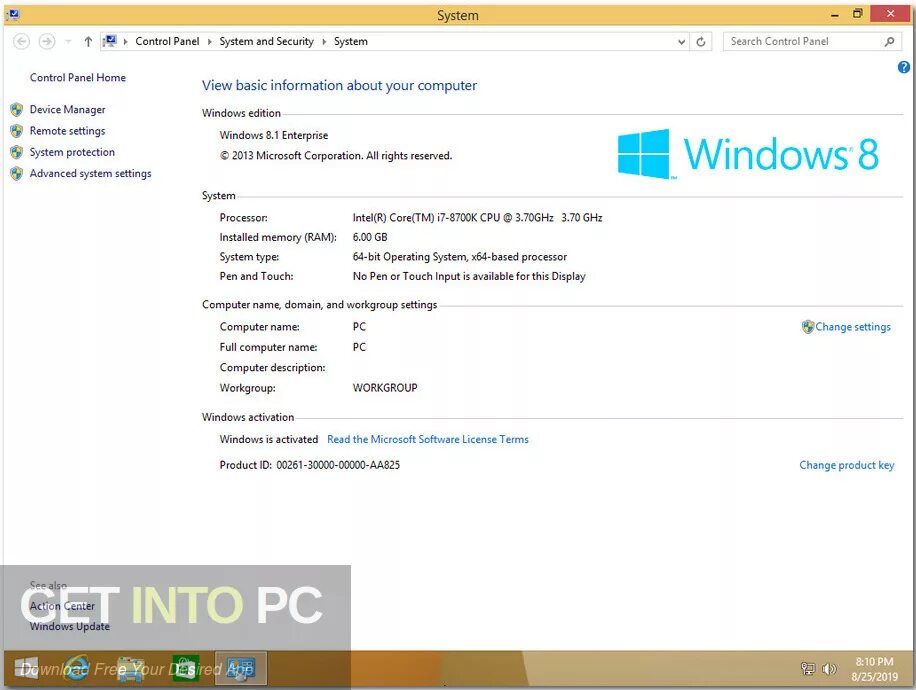Click the System breadcrumb item

point(351,41)
